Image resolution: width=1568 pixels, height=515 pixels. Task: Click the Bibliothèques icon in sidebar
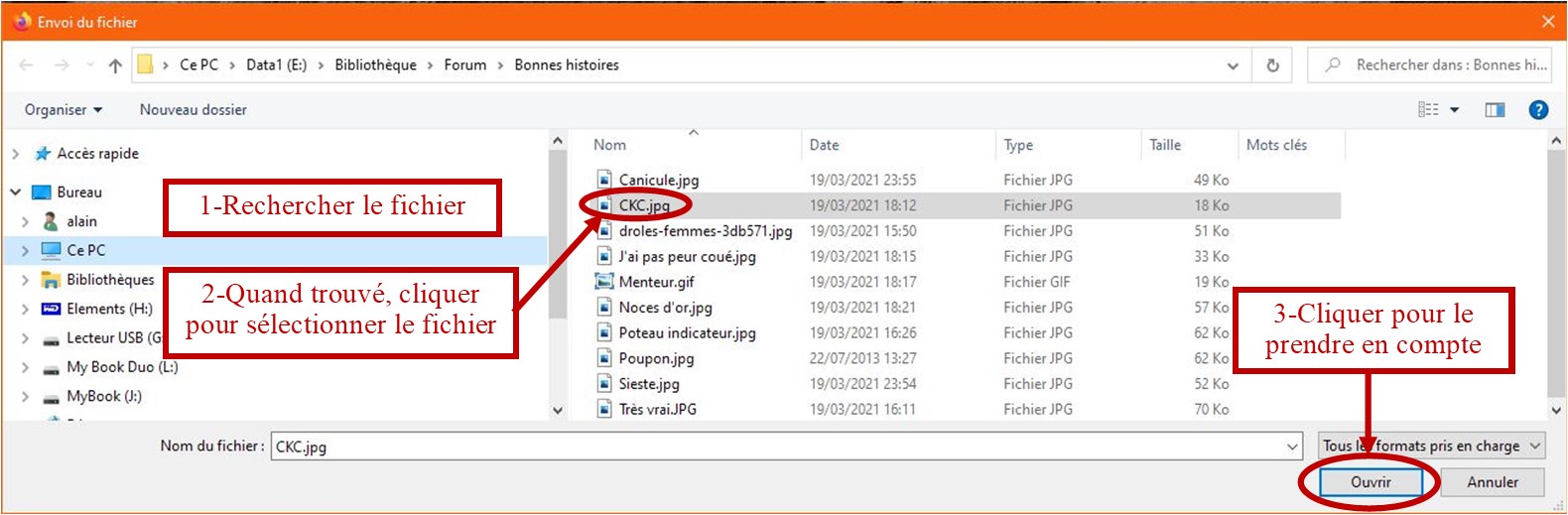[x=51, y=280]
